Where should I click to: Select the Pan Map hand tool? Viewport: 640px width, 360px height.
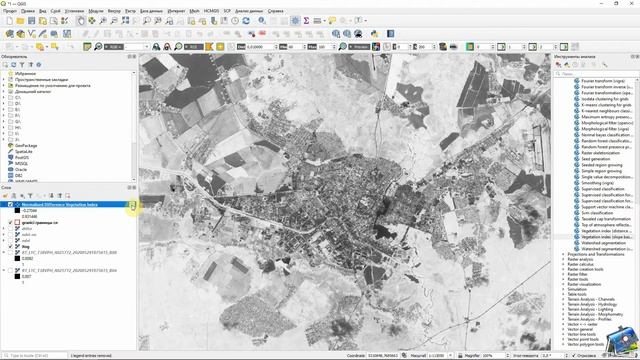(x=81, y=20)
